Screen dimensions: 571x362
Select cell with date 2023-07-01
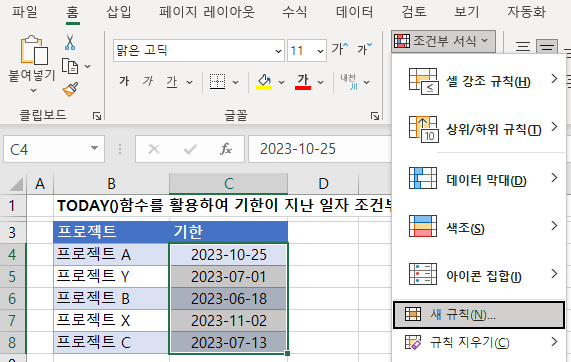(x=228, y=276)
